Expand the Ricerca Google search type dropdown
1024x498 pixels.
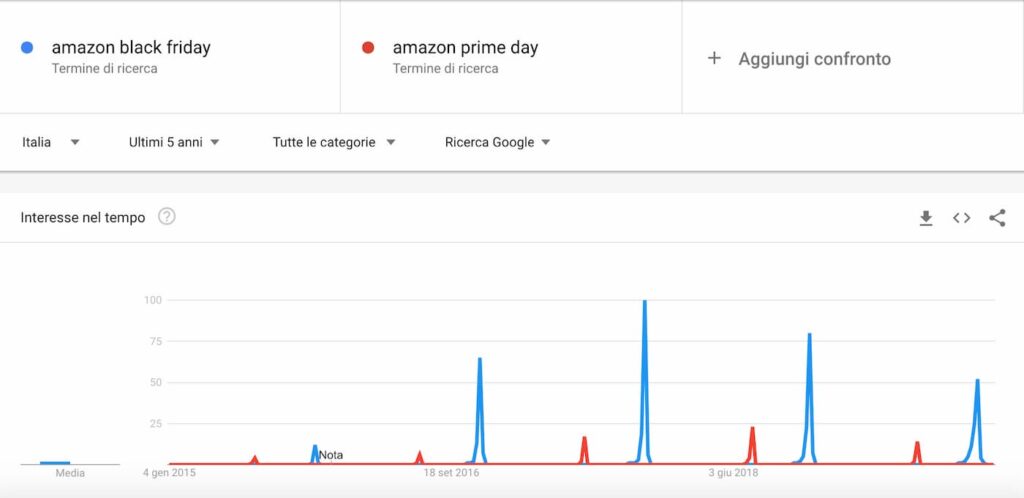[497, 142]
